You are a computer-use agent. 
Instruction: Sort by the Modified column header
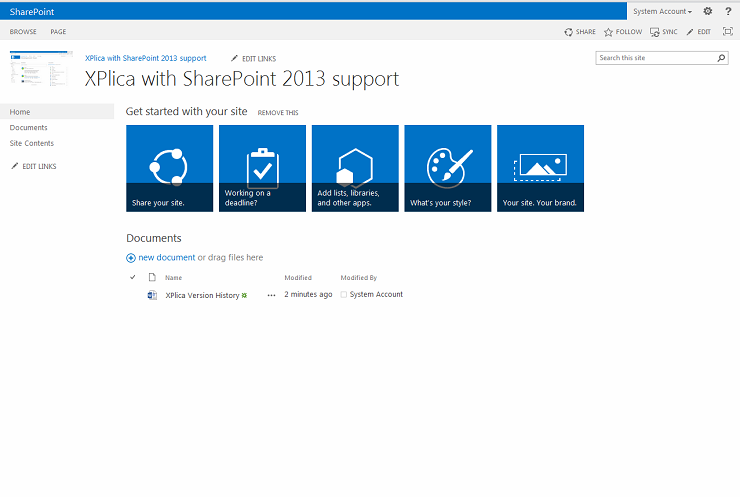[298, 278]
